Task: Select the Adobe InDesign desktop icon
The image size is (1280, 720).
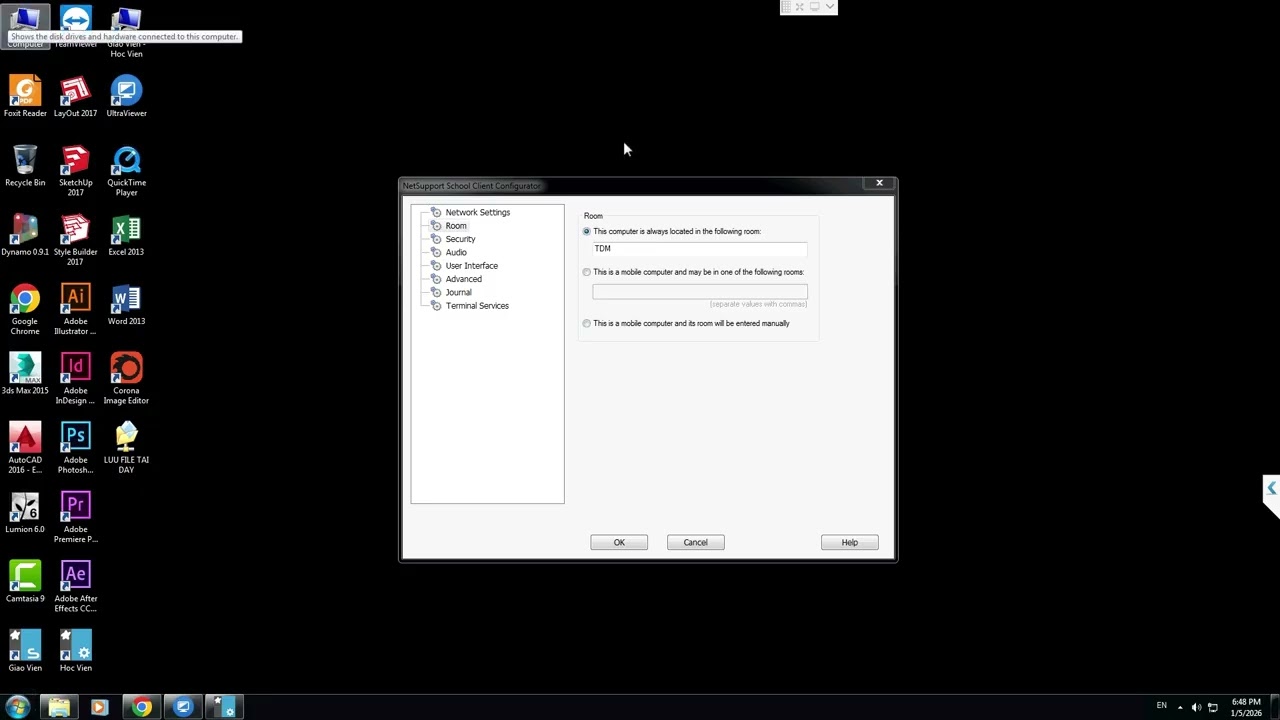Action: [x=75, y=379]
